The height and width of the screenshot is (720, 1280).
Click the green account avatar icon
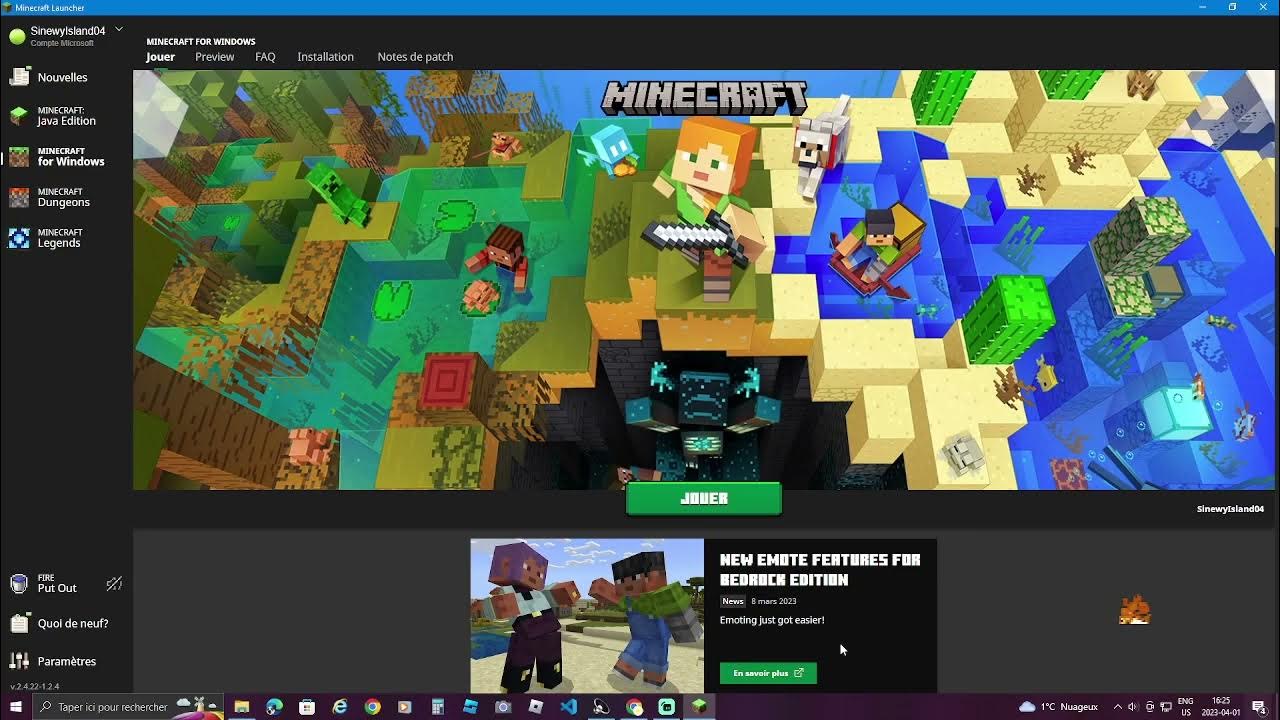click(x=17, y=35)
